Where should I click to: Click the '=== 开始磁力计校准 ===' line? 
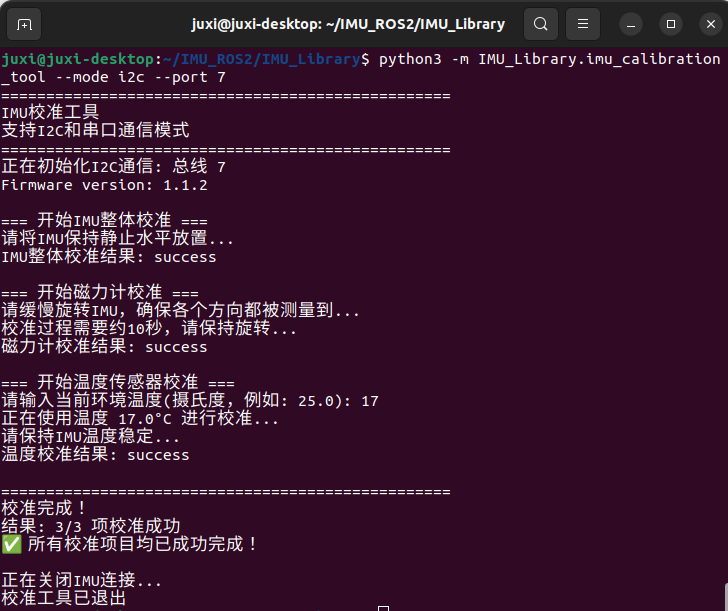pyautogui.click(x=100, y=292)
